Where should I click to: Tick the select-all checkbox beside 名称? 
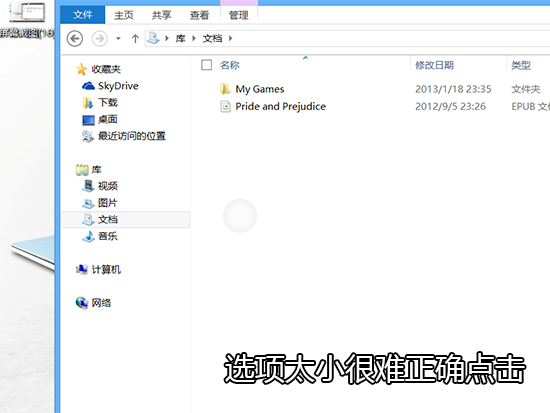[x=206, y=65]
